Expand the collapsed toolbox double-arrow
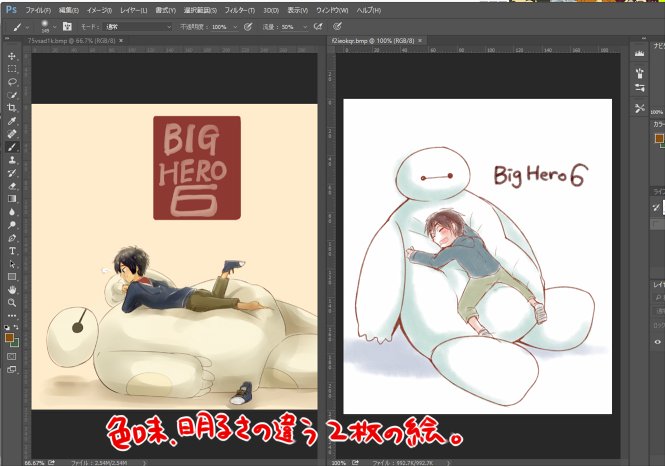This screenshot has width=665, height=466. [7, 38]
